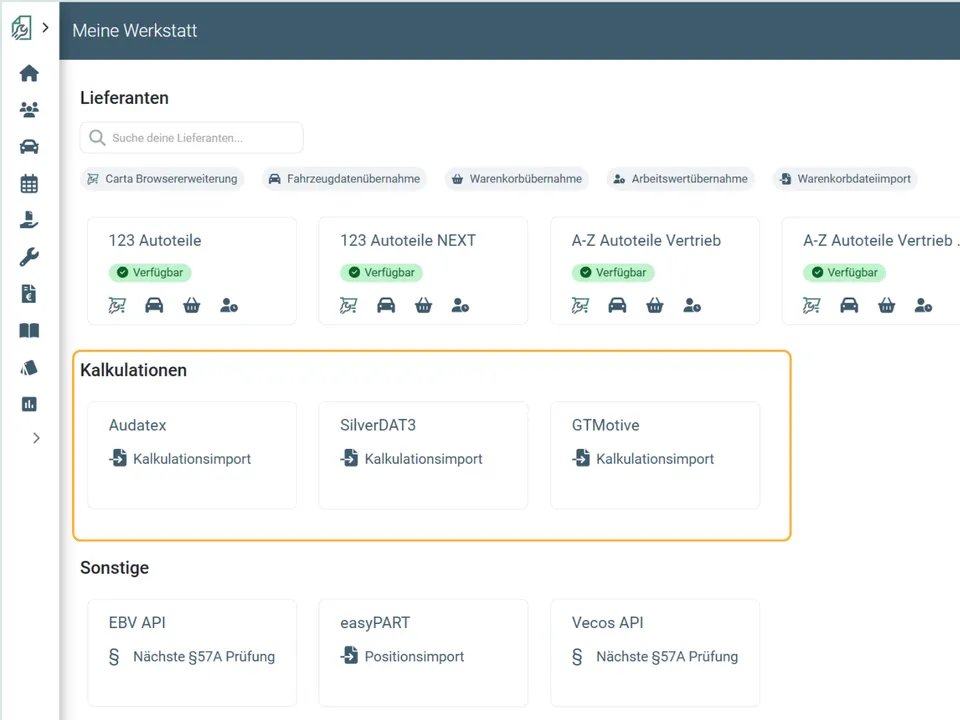Click basket icon on 123 Autoteile card
The width and height of the screenshot is (960, 720).
pyautogui.click(x=192, y=305)
